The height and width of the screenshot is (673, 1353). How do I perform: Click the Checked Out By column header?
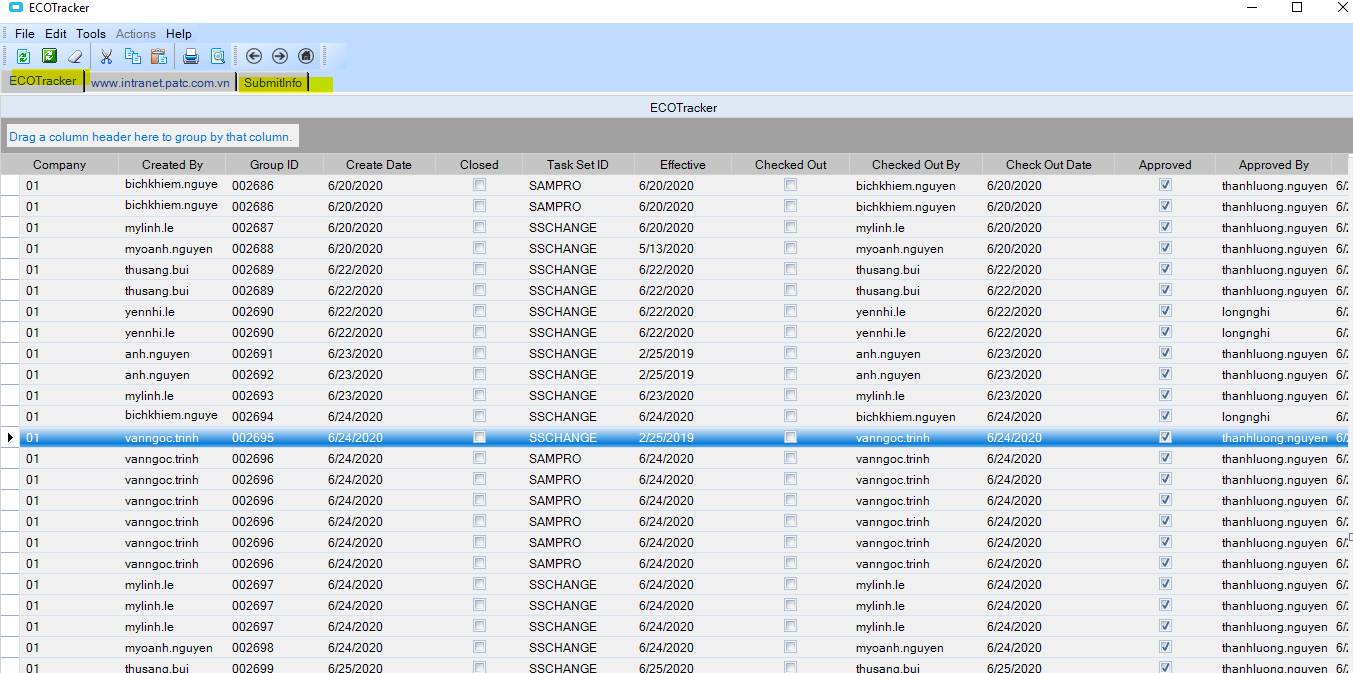915,165
